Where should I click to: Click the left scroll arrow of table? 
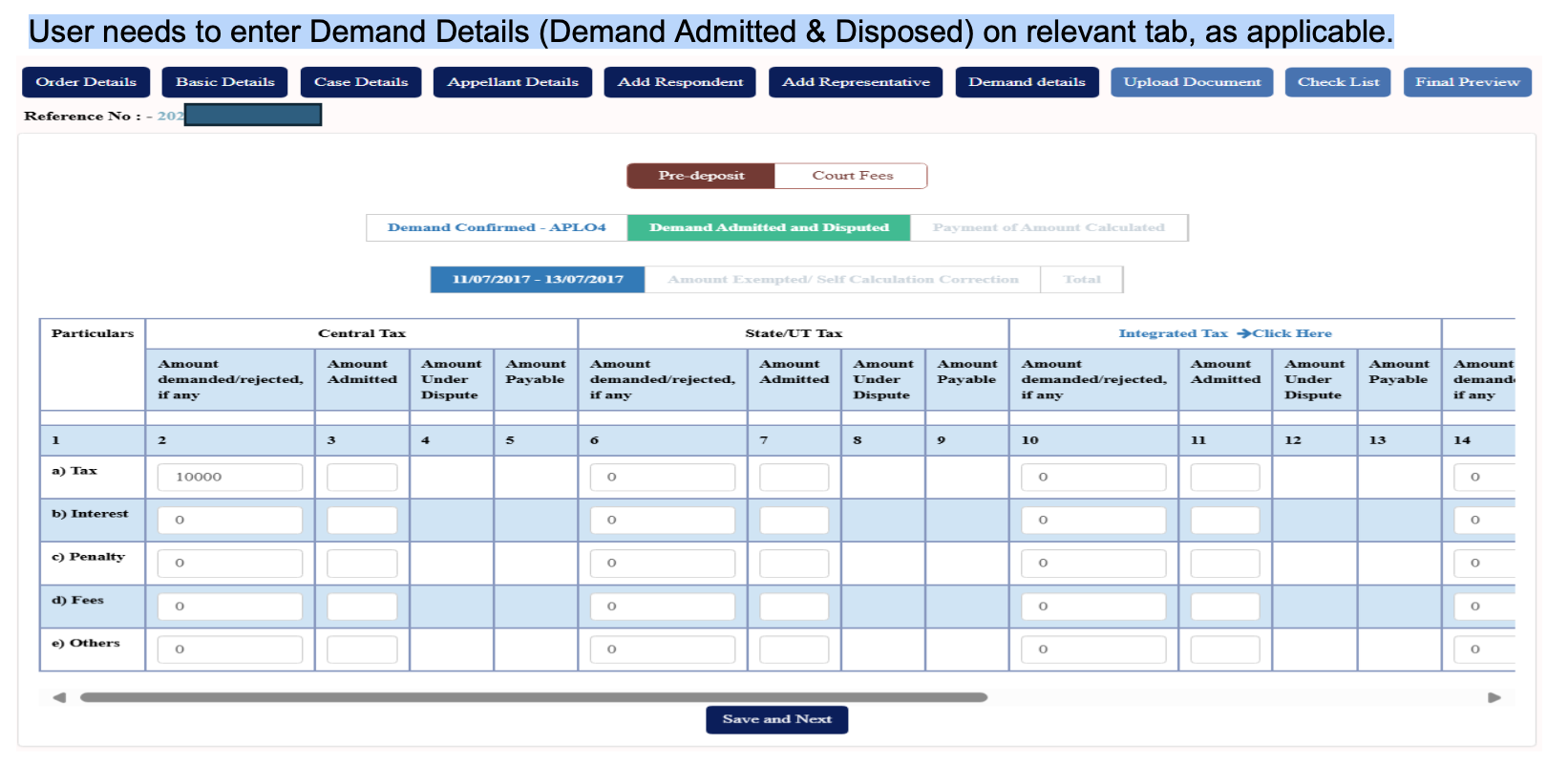pyautogui.click(x=59, y=697)
